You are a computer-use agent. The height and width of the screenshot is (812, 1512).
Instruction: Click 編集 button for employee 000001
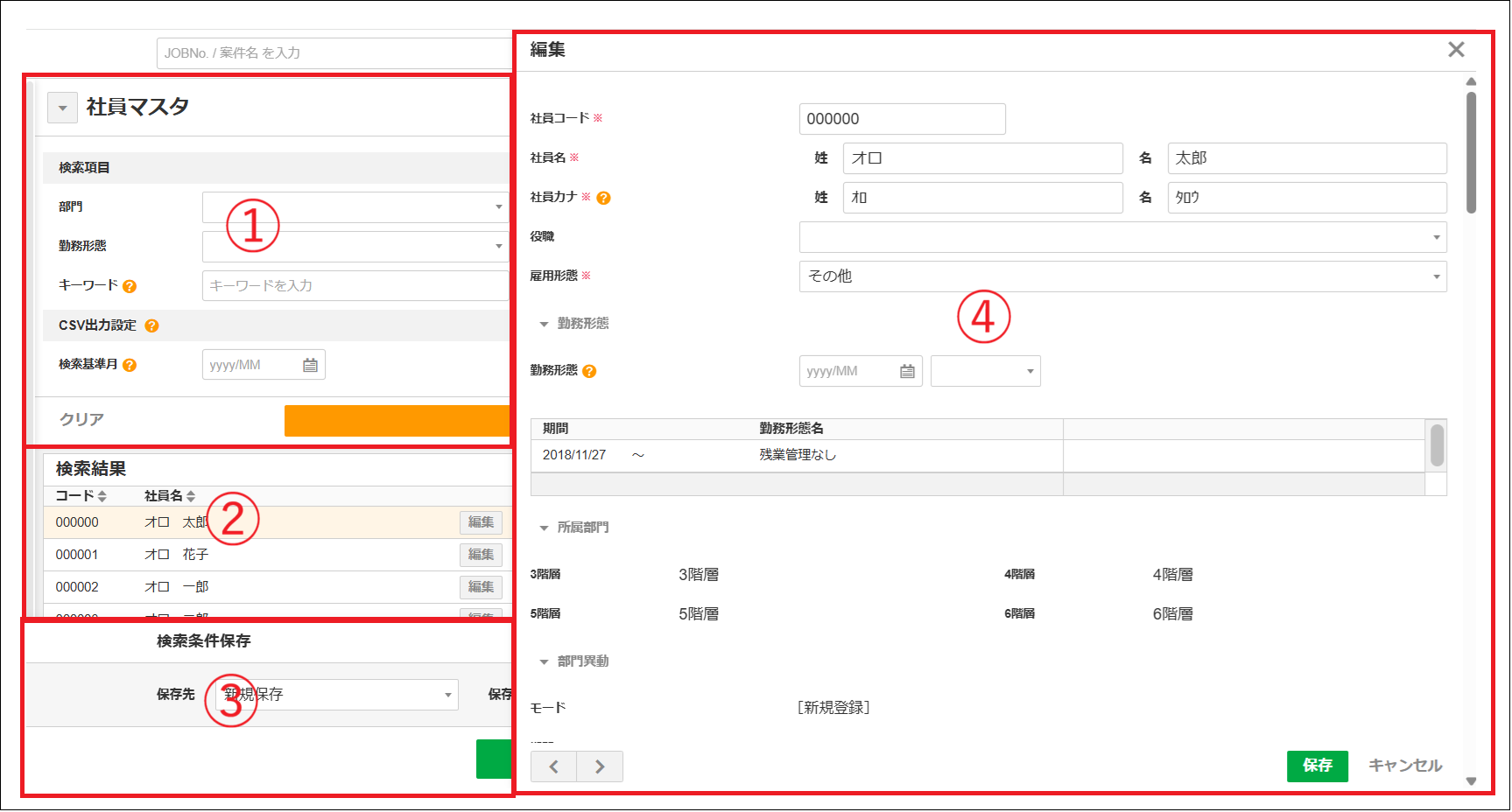pyautogui.click(x=481, y=555)
